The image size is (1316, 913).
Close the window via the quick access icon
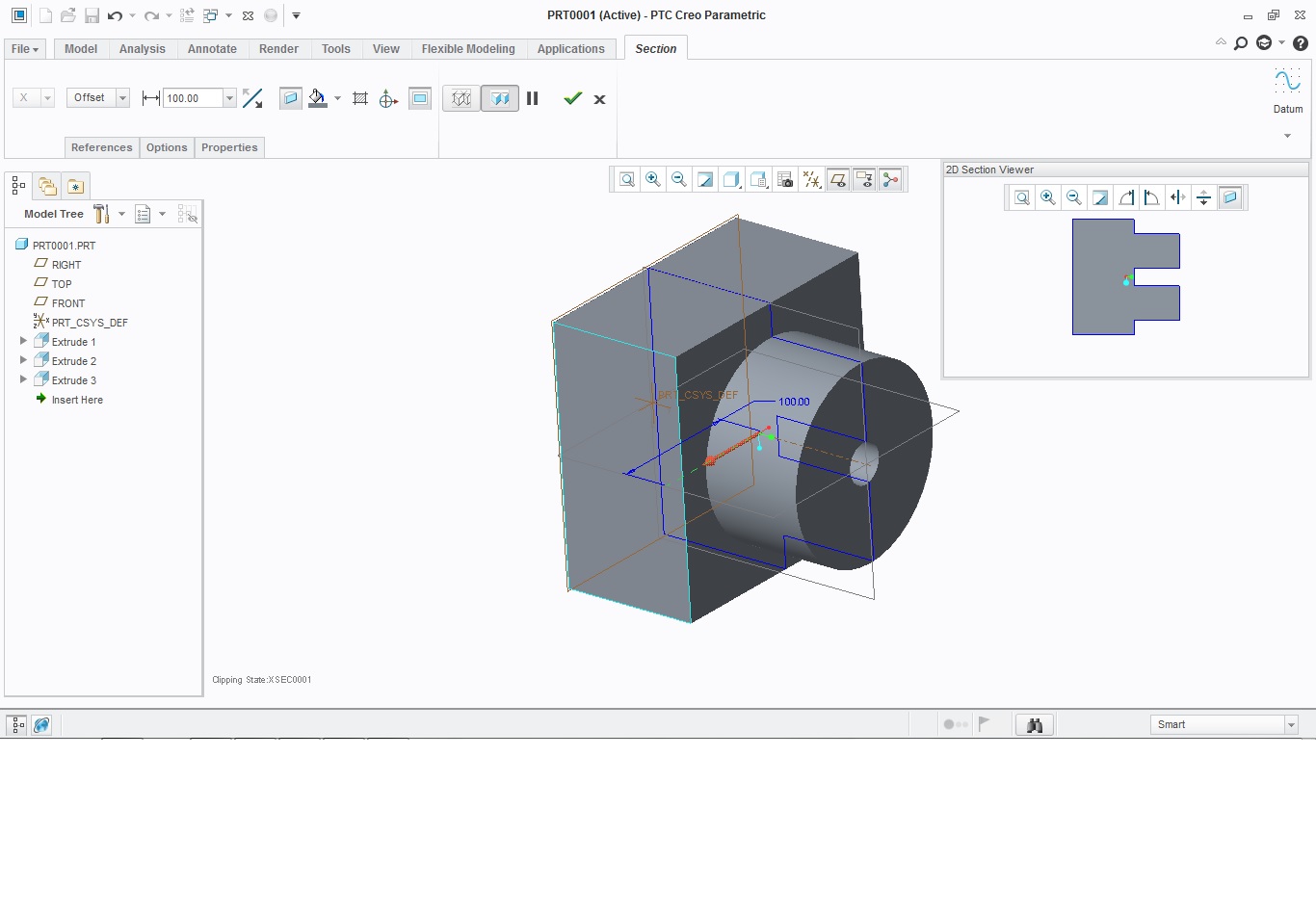(x=248, y=15)
